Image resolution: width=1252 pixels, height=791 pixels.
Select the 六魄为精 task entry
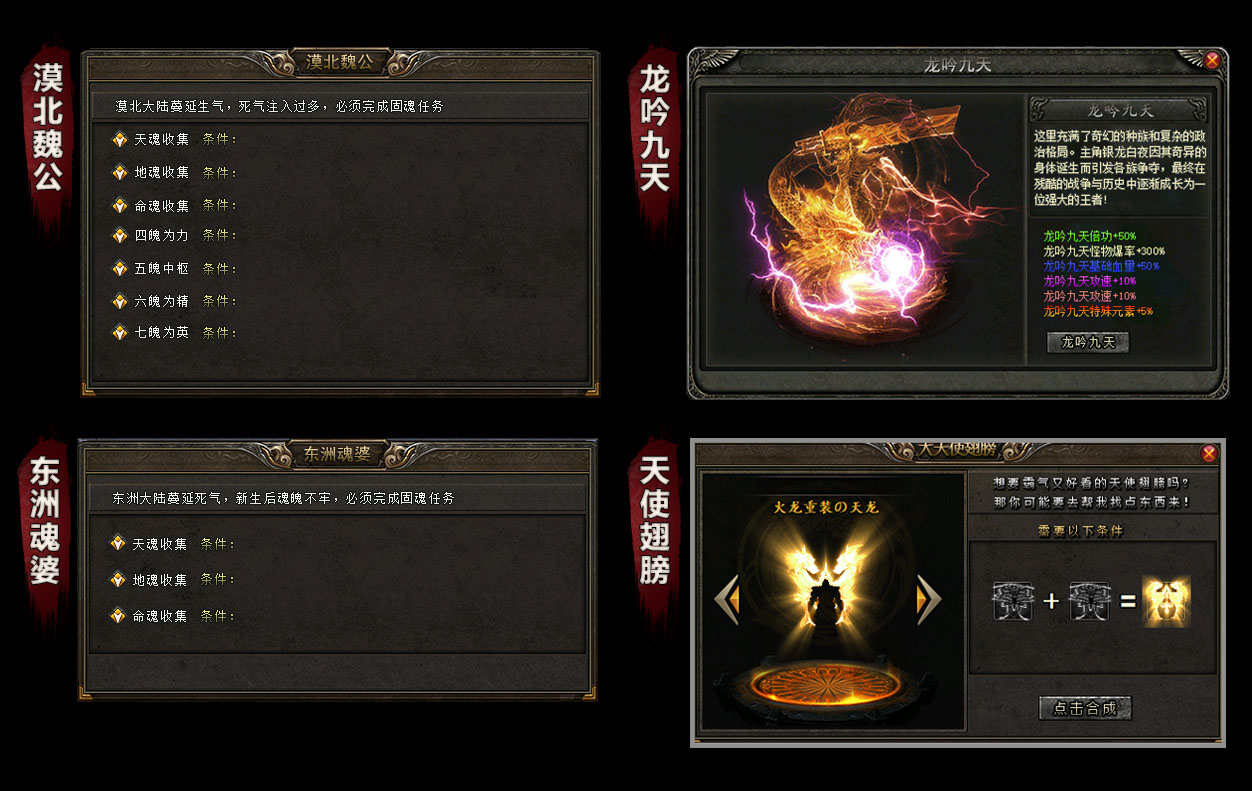pos(162,300)
